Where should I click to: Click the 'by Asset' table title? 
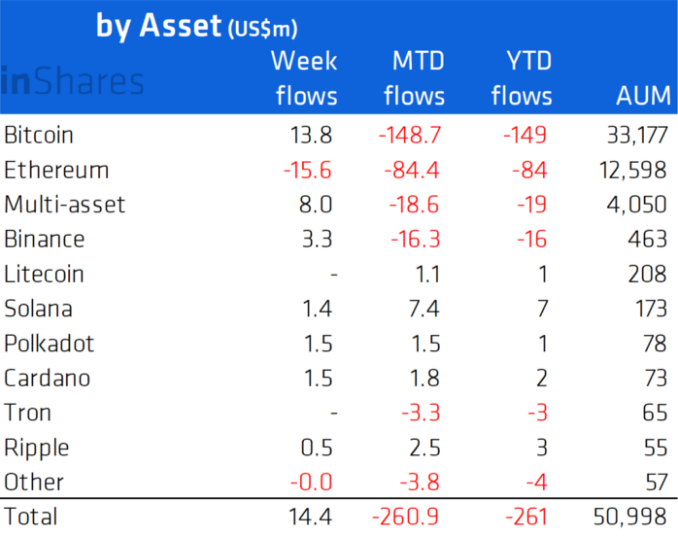point(196,27)
